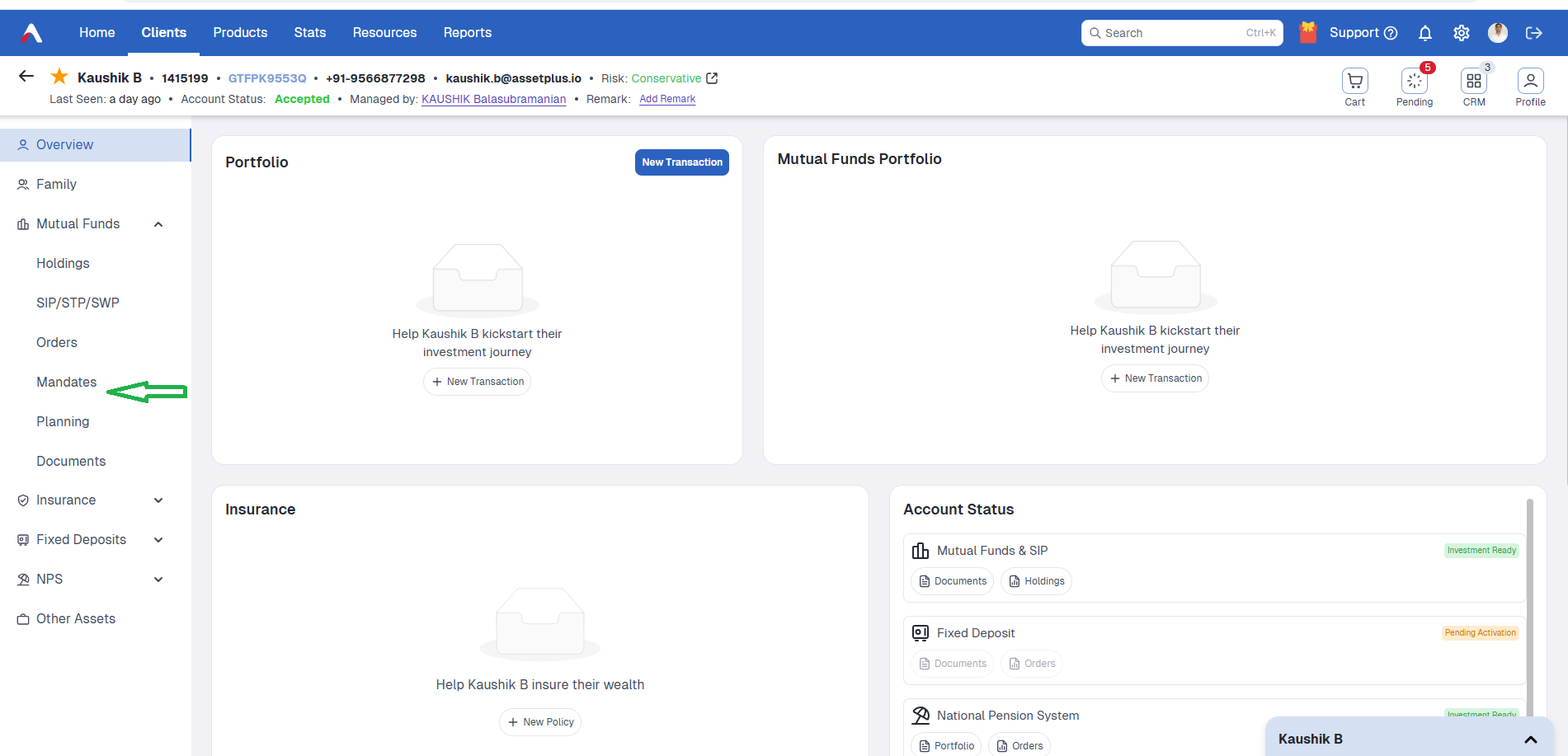This screenshot has width=1568, height=756.
Task: Click the Conservative risk label
Action: click(666, 78)
